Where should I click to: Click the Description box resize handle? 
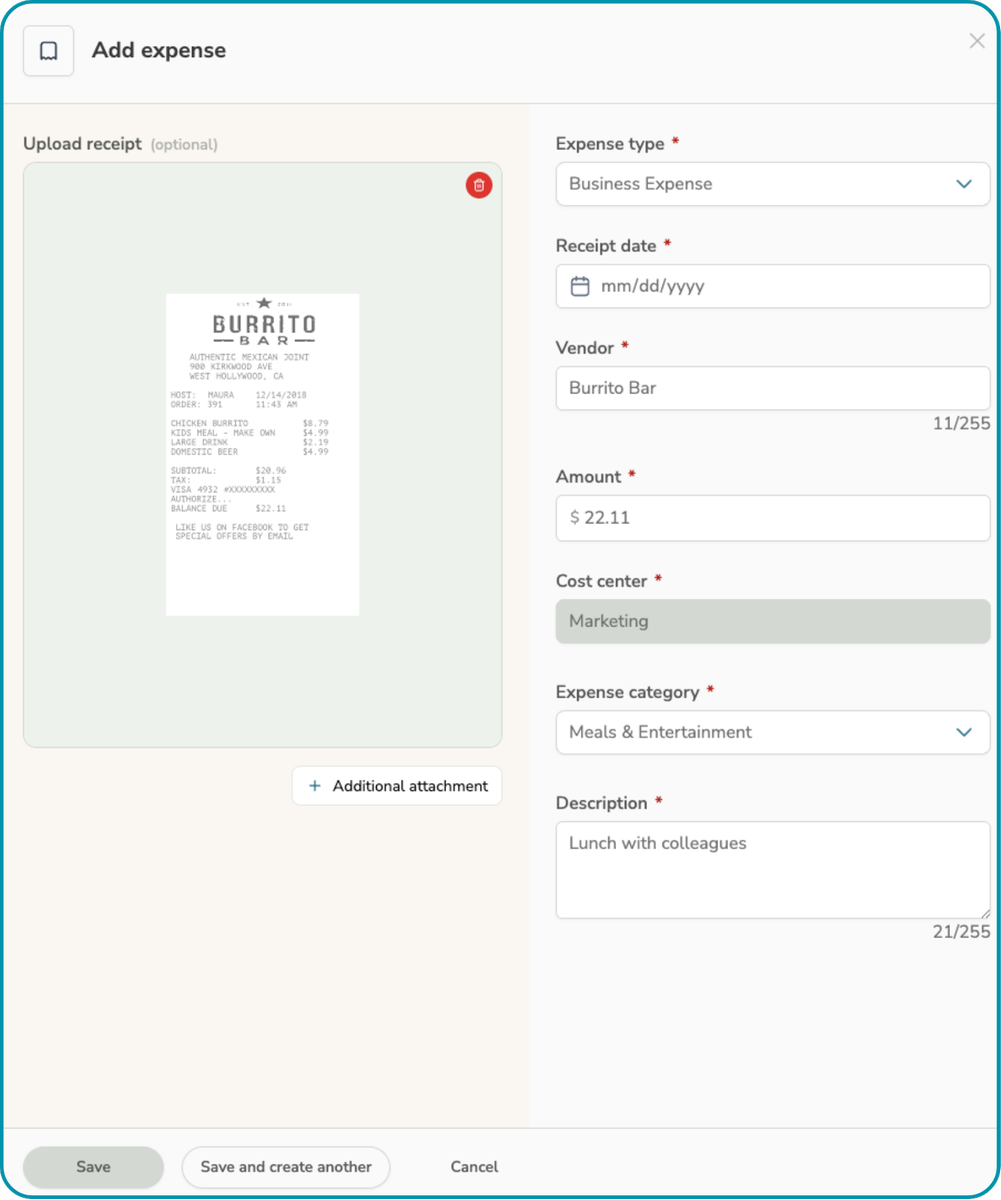[984, 912]
